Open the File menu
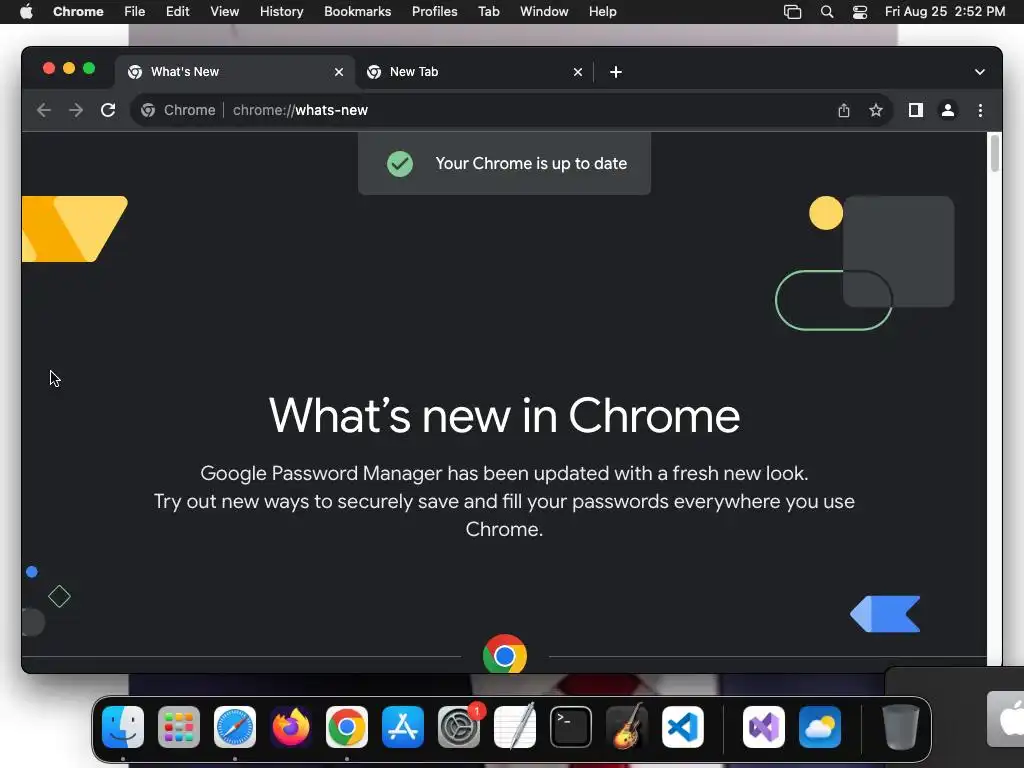 point(135,12)
